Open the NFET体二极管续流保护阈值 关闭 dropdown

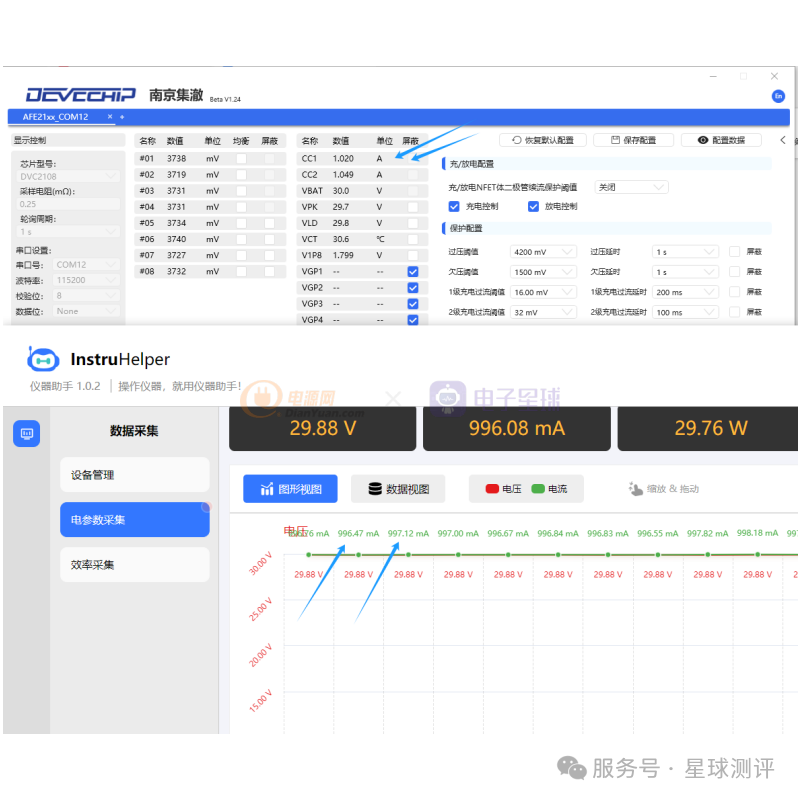pos(631,187)
